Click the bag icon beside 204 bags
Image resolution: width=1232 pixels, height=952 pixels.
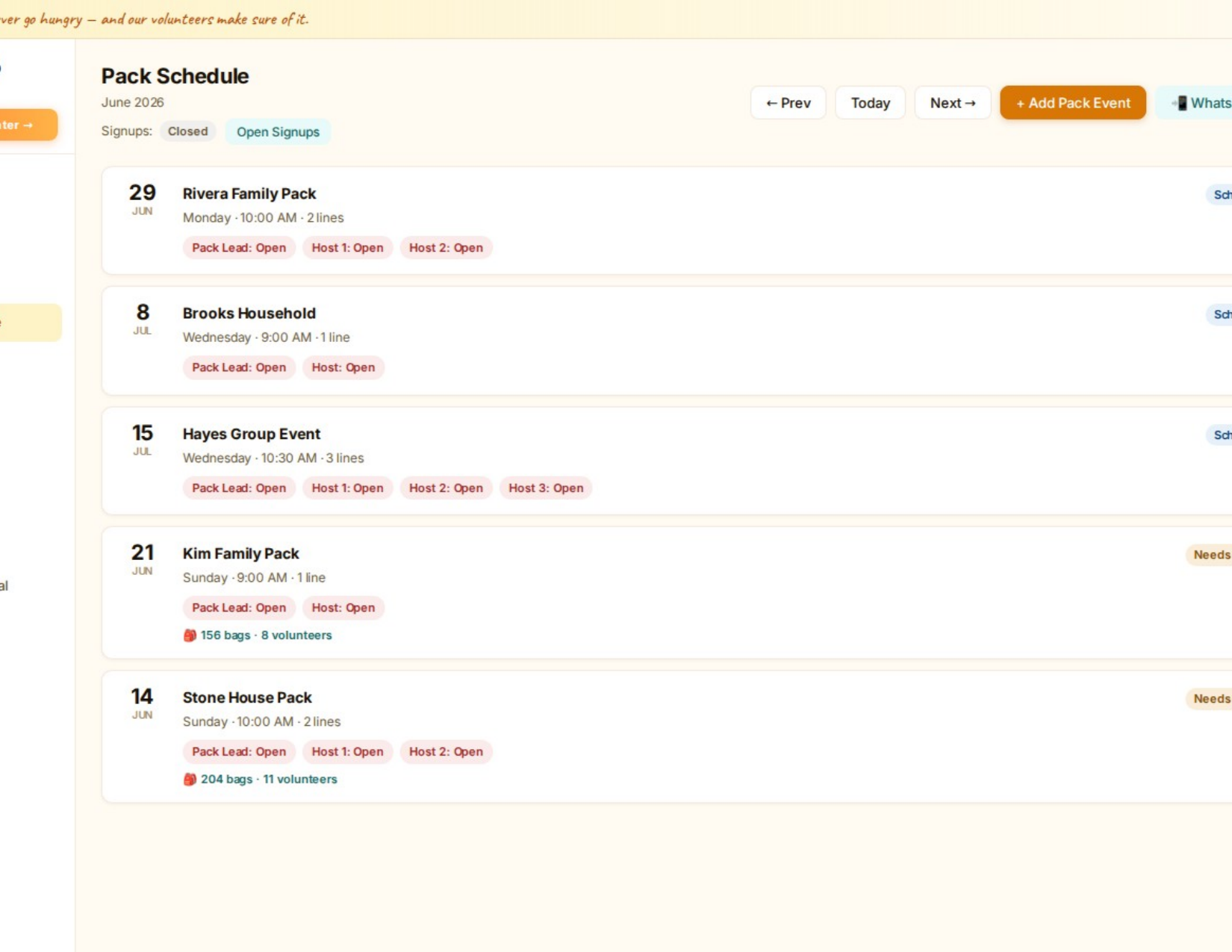tap(190, 780)
